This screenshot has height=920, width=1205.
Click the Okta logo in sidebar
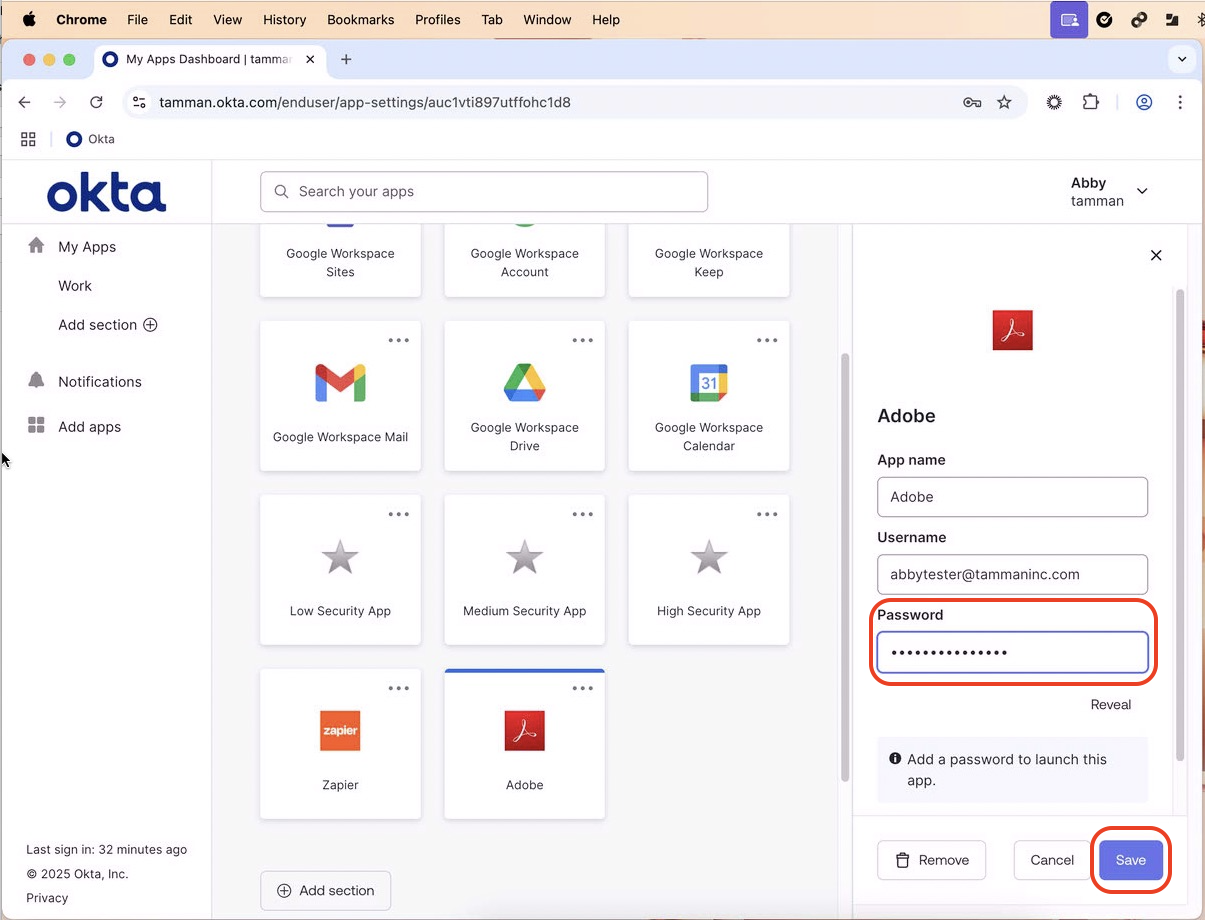(106, 193)
